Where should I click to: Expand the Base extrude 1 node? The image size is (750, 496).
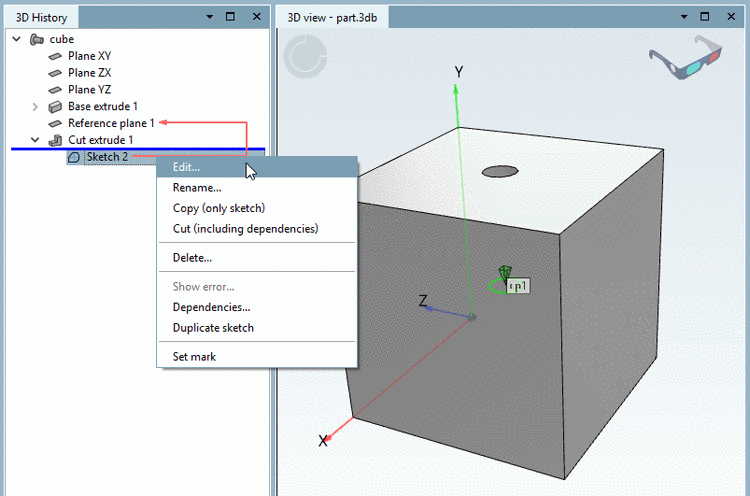coord(35,107)
